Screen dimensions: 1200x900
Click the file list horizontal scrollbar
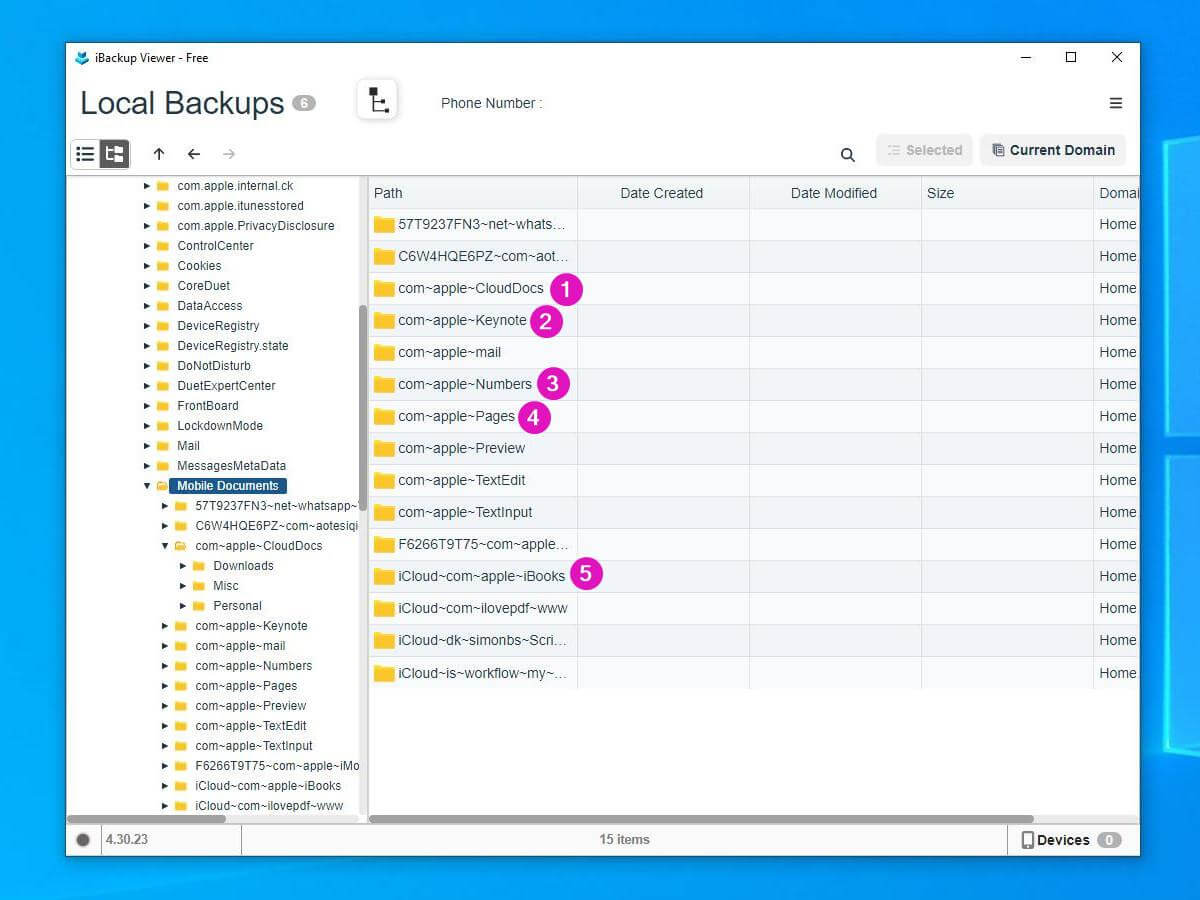[x=701, y=819]
